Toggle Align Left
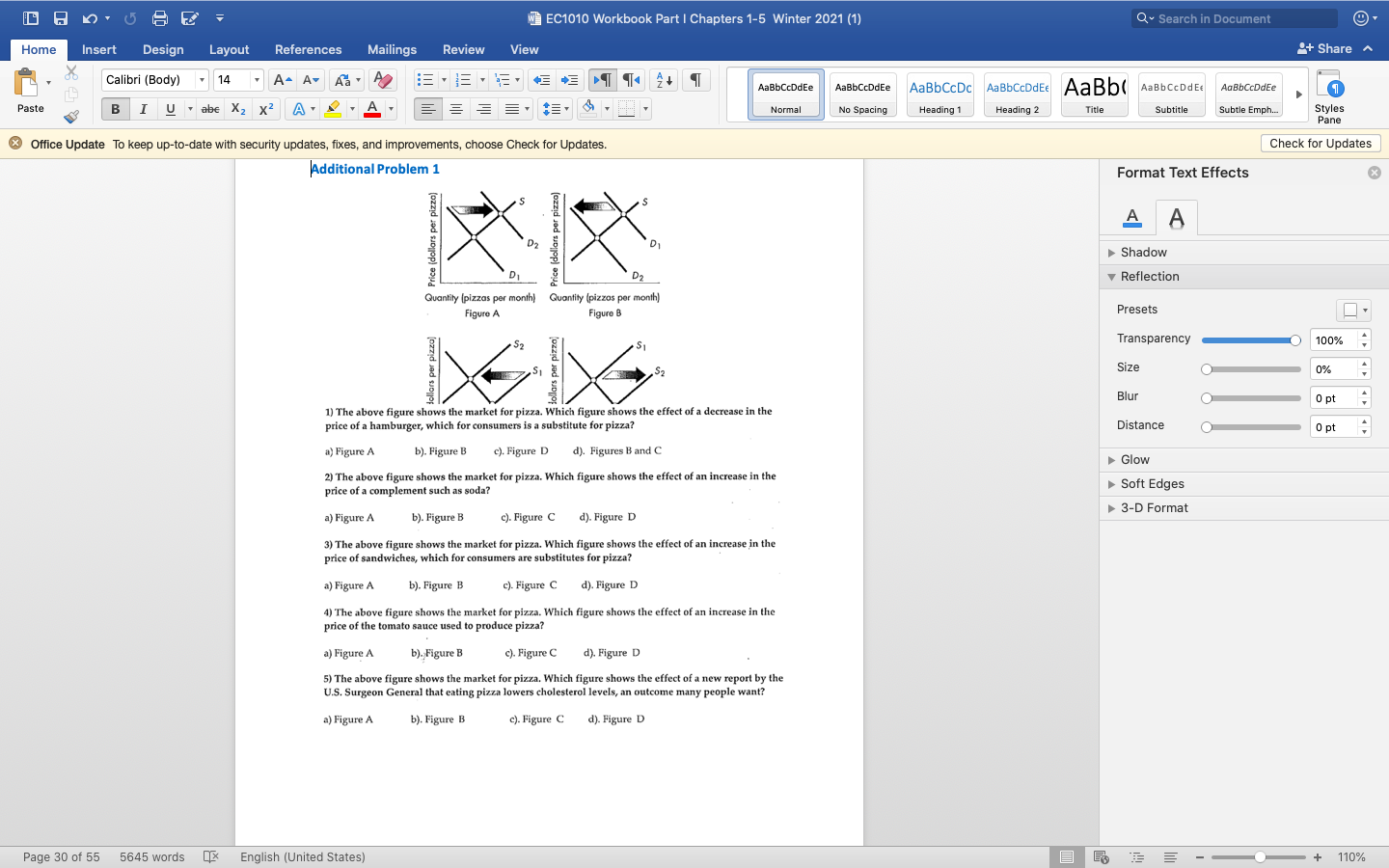The height and width of the screenshot is (868, 1389). tap(428, 109)
